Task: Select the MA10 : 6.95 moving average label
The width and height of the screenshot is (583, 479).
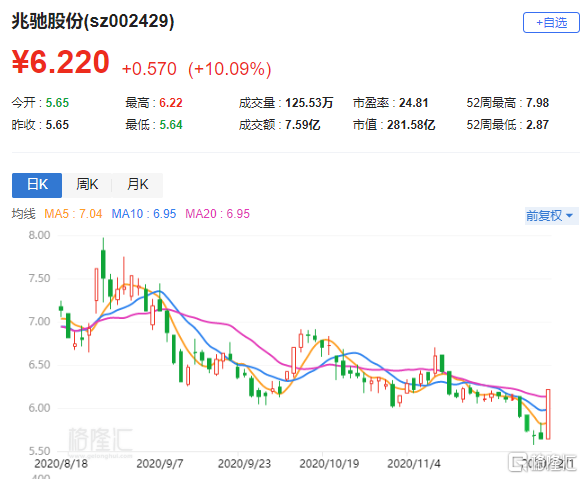Action: pos(144,214)
